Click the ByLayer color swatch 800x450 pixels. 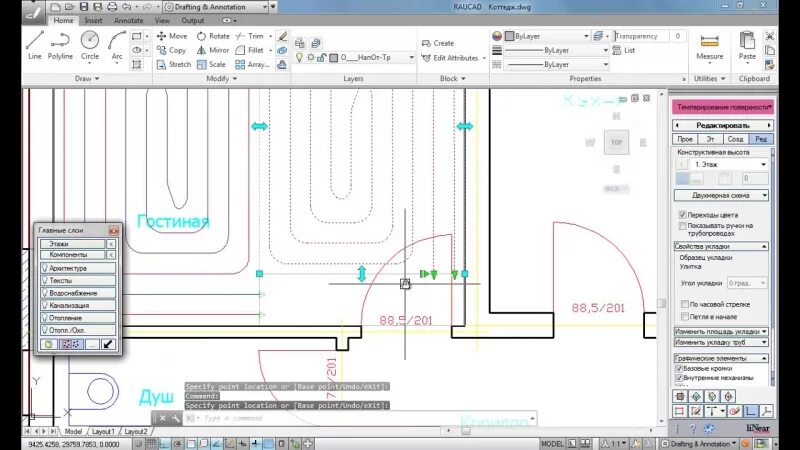click(x=509, y=36)
